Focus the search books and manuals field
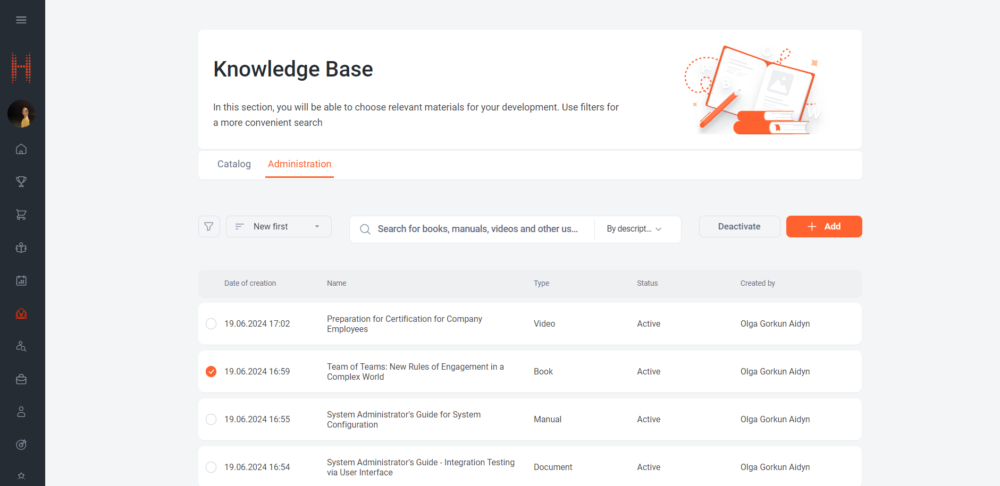The image size is (1000, 486). 478,229
